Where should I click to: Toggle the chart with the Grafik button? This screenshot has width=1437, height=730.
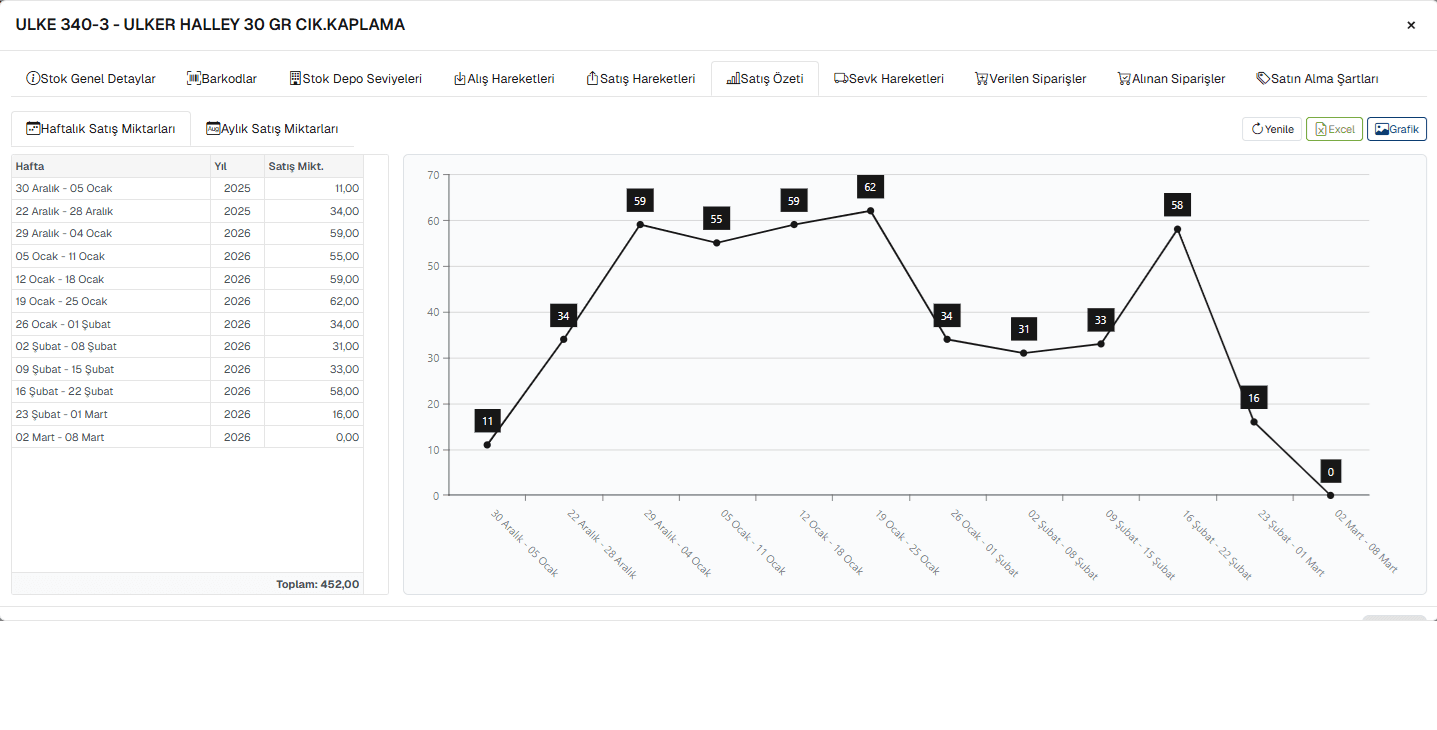click(1396, 129)
